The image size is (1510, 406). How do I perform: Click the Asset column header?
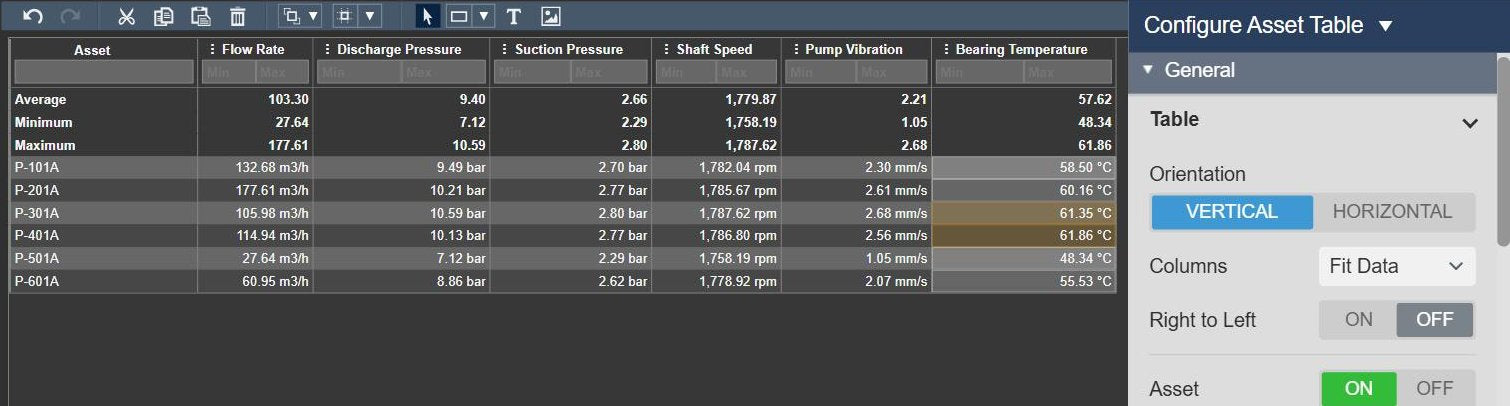92,49
